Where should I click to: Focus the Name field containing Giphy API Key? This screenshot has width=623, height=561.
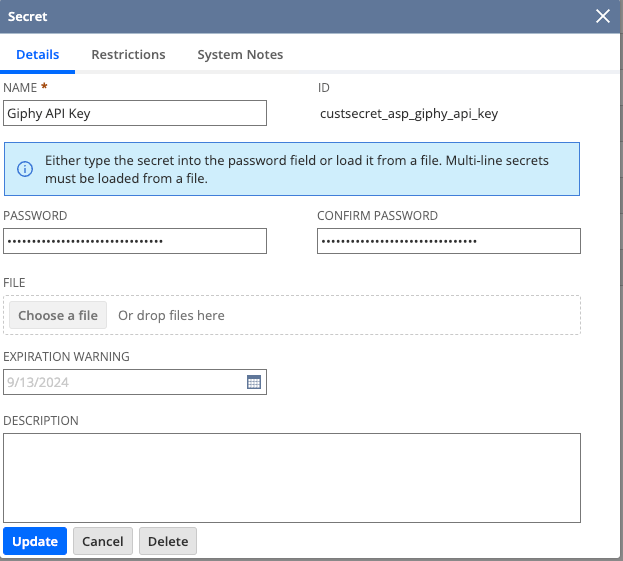(x=135, y=113)
